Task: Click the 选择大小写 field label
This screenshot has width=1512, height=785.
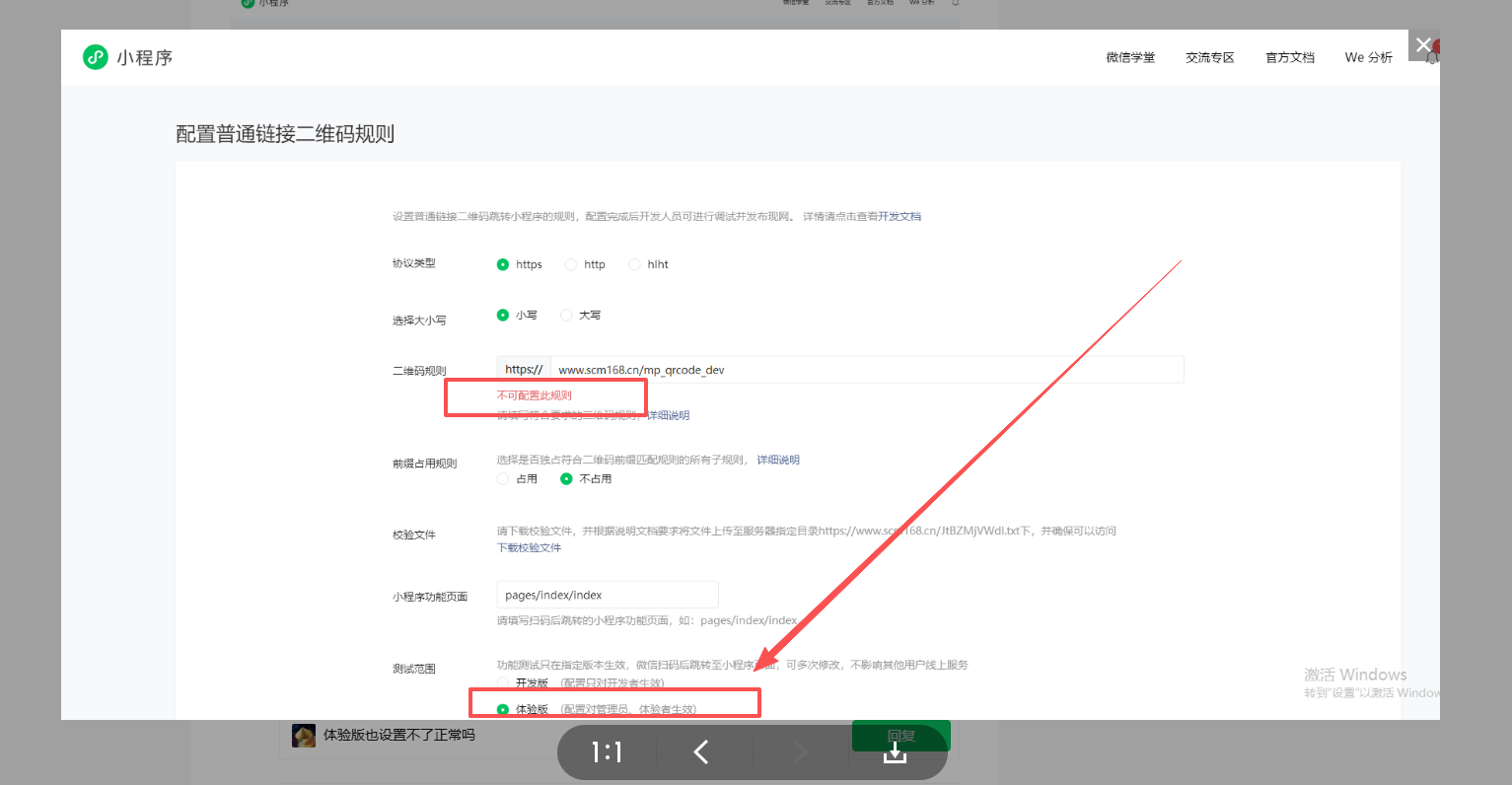Action: (x=419, y=321)
